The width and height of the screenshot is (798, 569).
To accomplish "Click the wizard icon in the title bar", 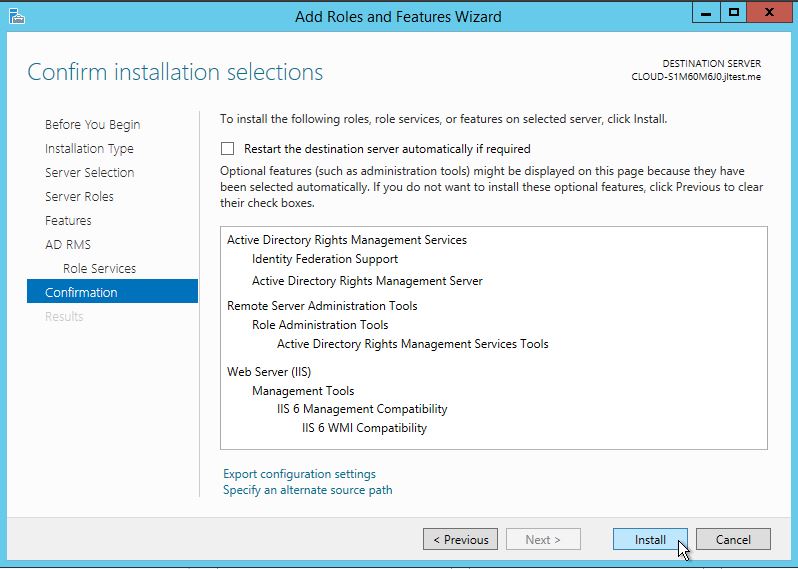I will click(x=17, y=16).
